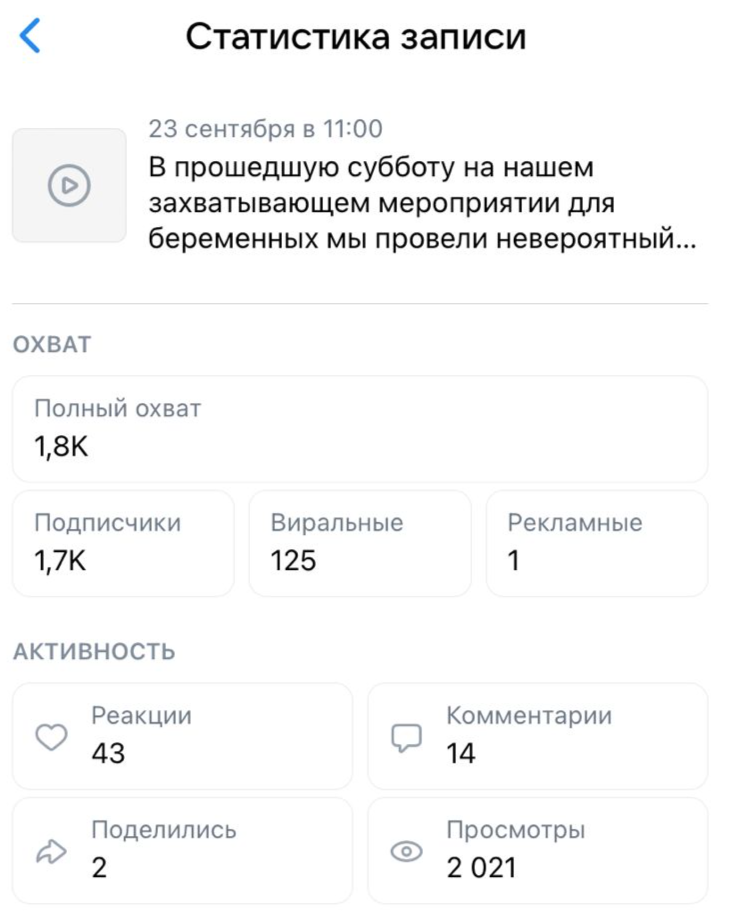Viewport: 729px width, 920px height.
Task: Select the Виральные reach card
Action: 359,543
